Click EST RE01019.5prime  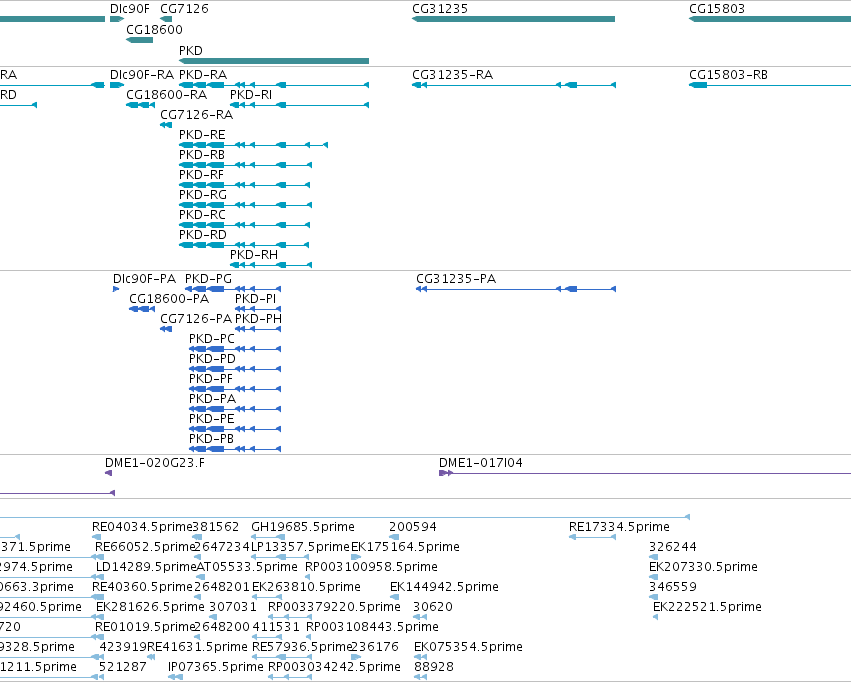144,627
